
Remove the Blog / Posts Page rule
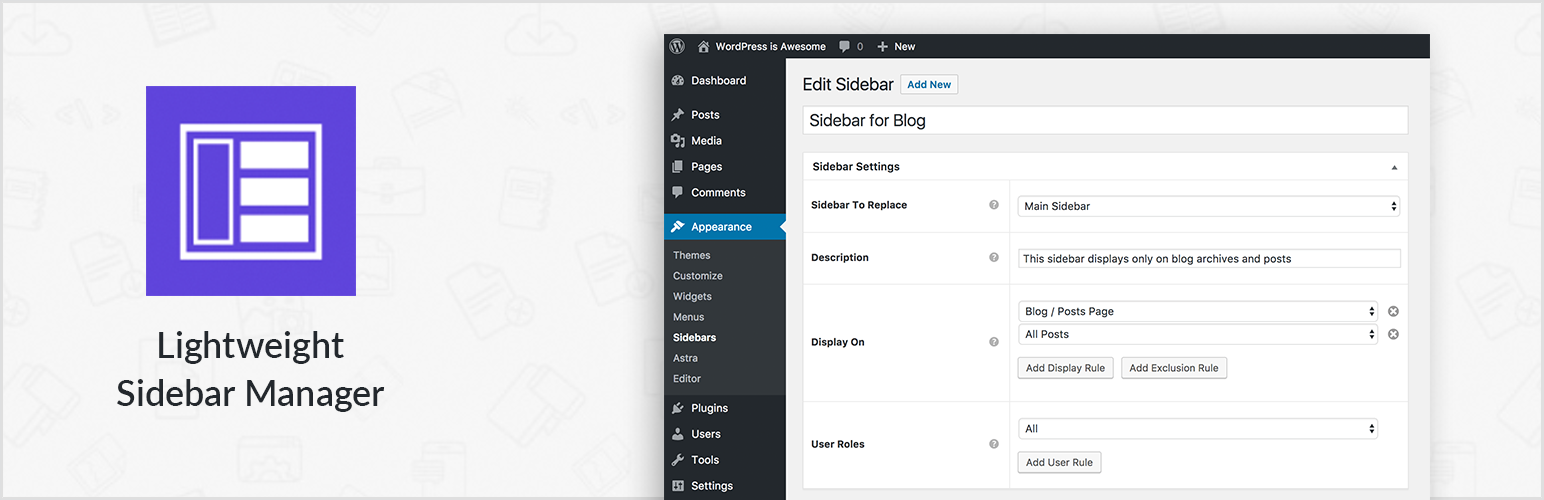pos(1393,311)
